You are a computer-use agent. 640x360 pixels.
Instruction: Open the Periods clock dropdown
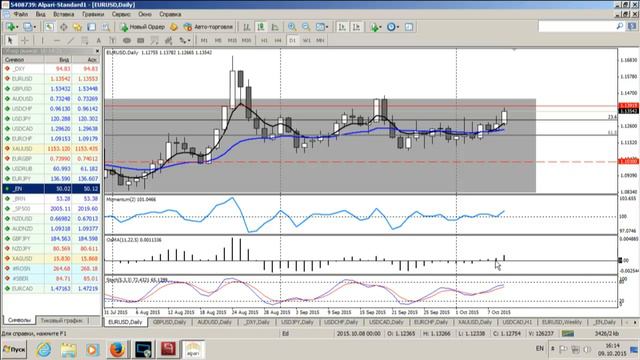coord(393,27)
